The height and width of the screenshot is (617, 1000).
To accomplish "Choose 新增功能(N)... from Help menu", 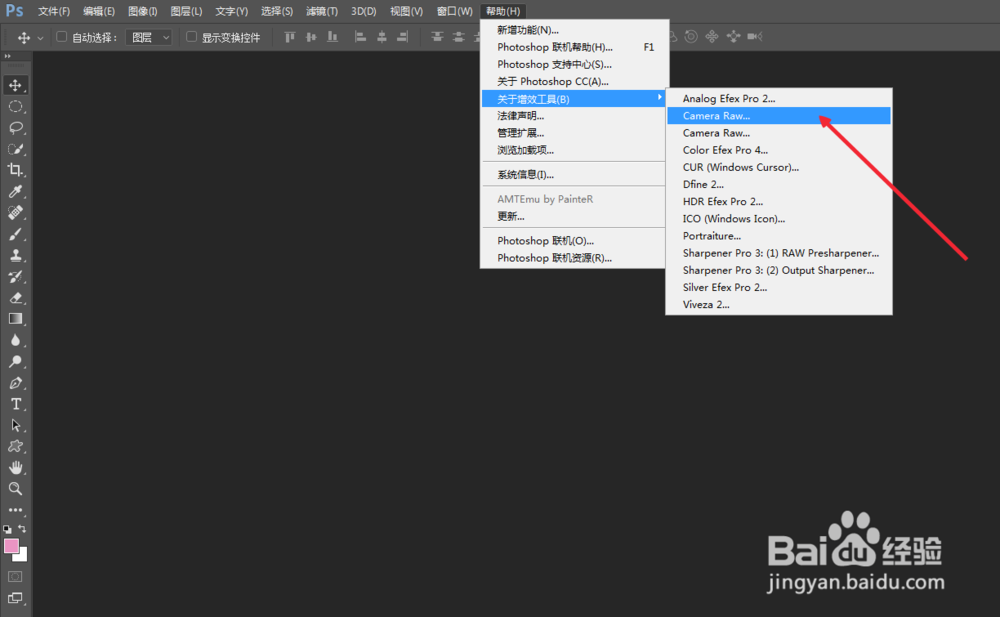I will pos(574,30).
